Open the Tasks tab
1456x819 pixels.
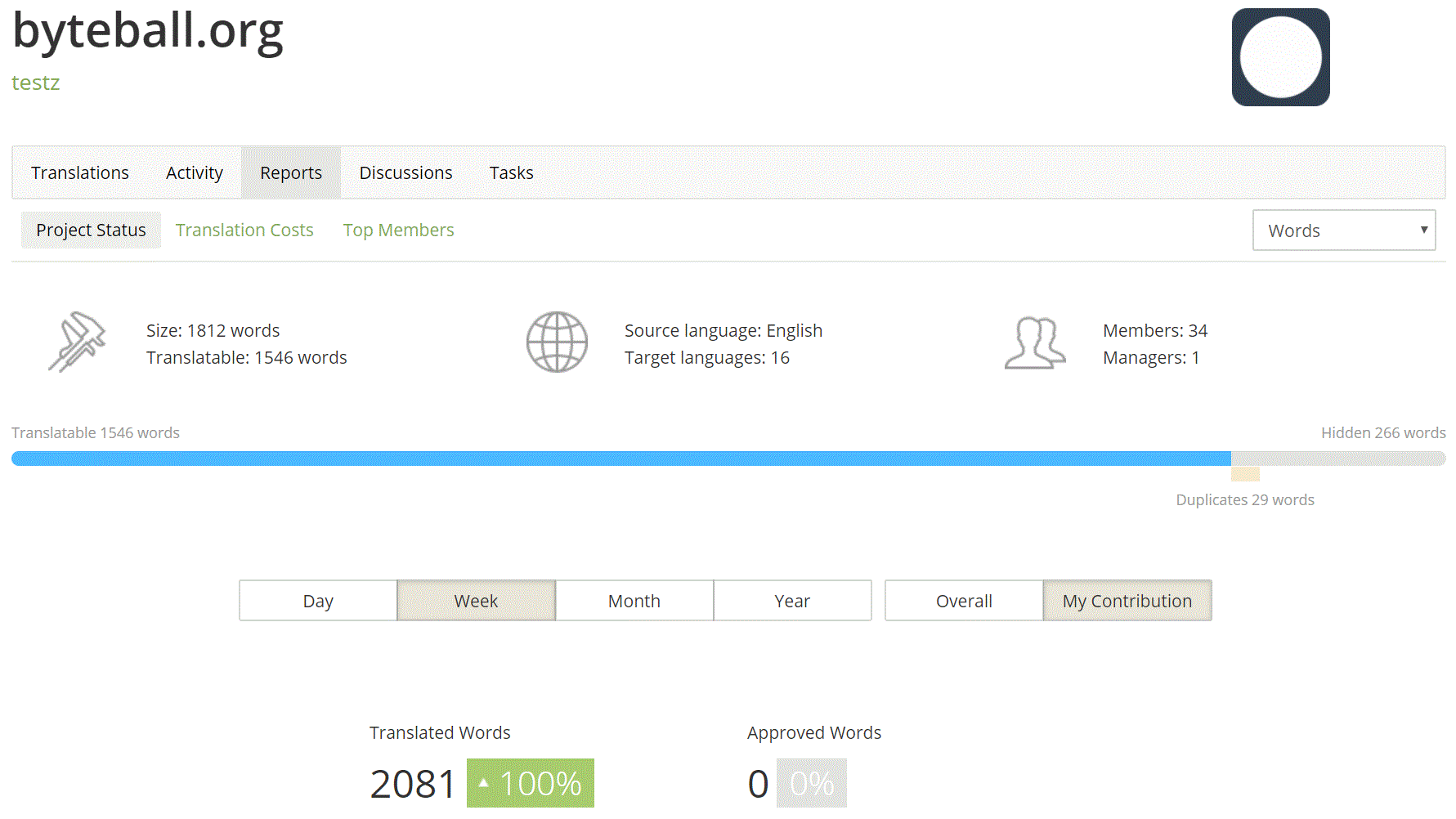(x=512, y=172)
